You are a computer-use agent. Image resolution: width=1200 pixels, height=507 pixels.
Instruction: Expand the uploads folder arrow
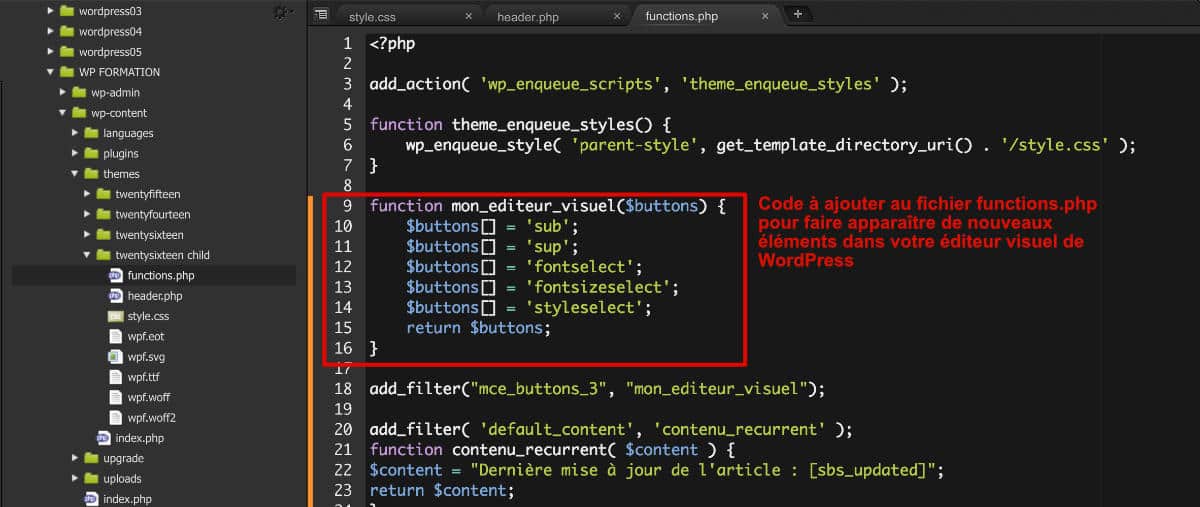(75, 478)
